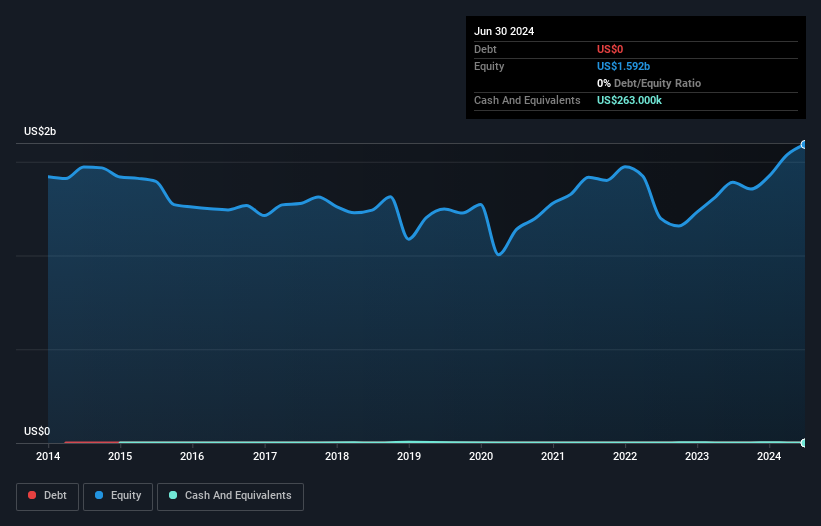Select the 2017 x-axis label
The height and width of the screenshot is (526, 821).
coord(265,456)
